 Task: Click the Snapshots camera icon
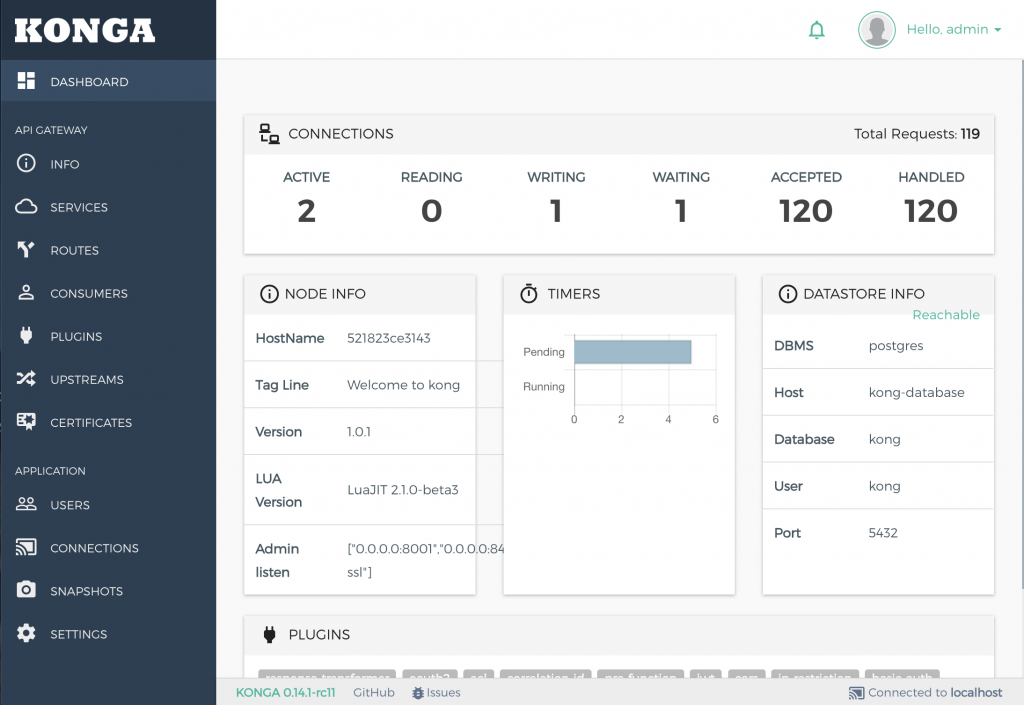coord(26,590)
